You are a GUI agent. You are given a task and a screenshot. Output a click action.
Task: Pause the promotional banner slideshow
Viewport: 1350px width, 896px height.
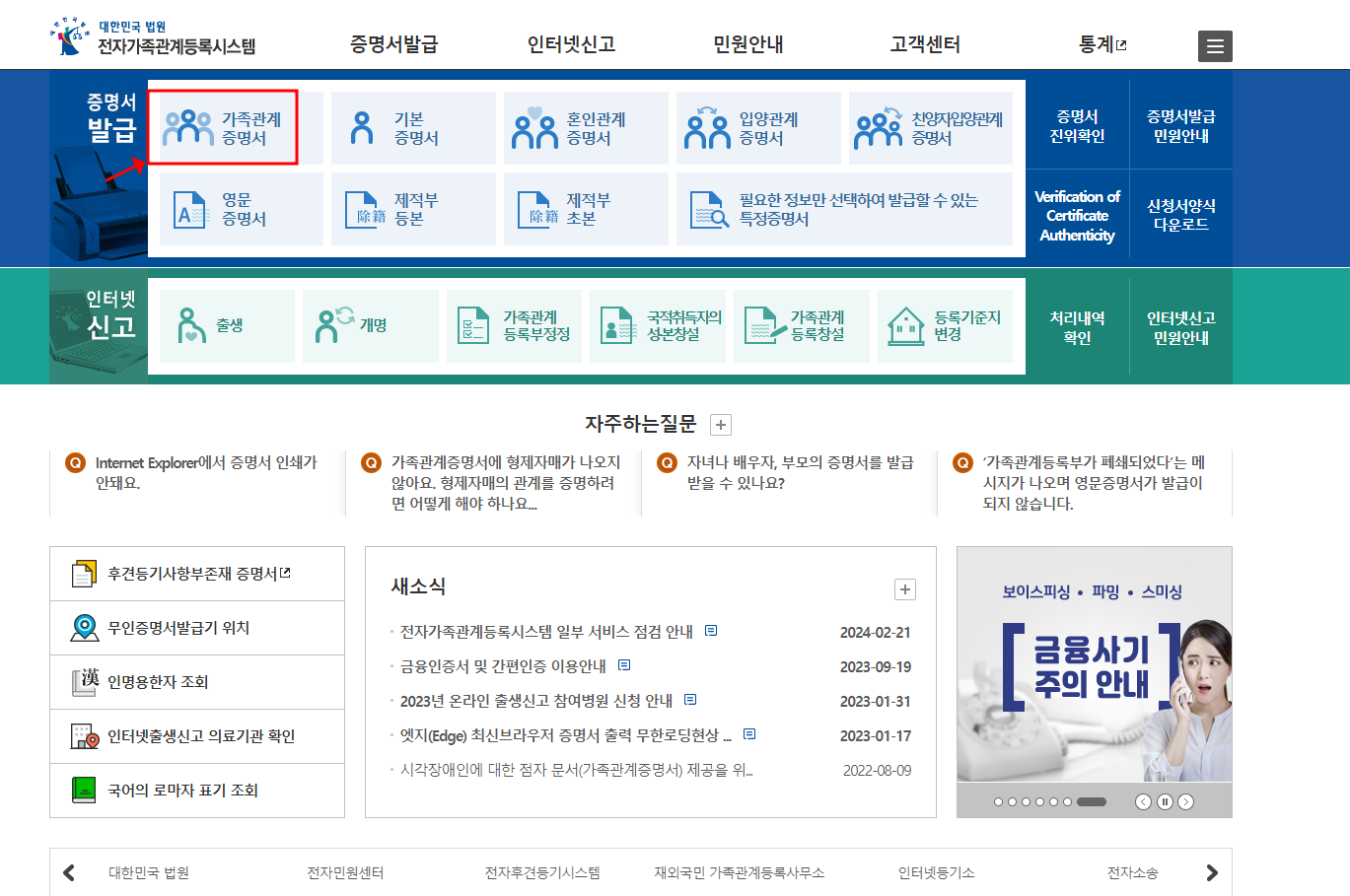pos(1165,802)
